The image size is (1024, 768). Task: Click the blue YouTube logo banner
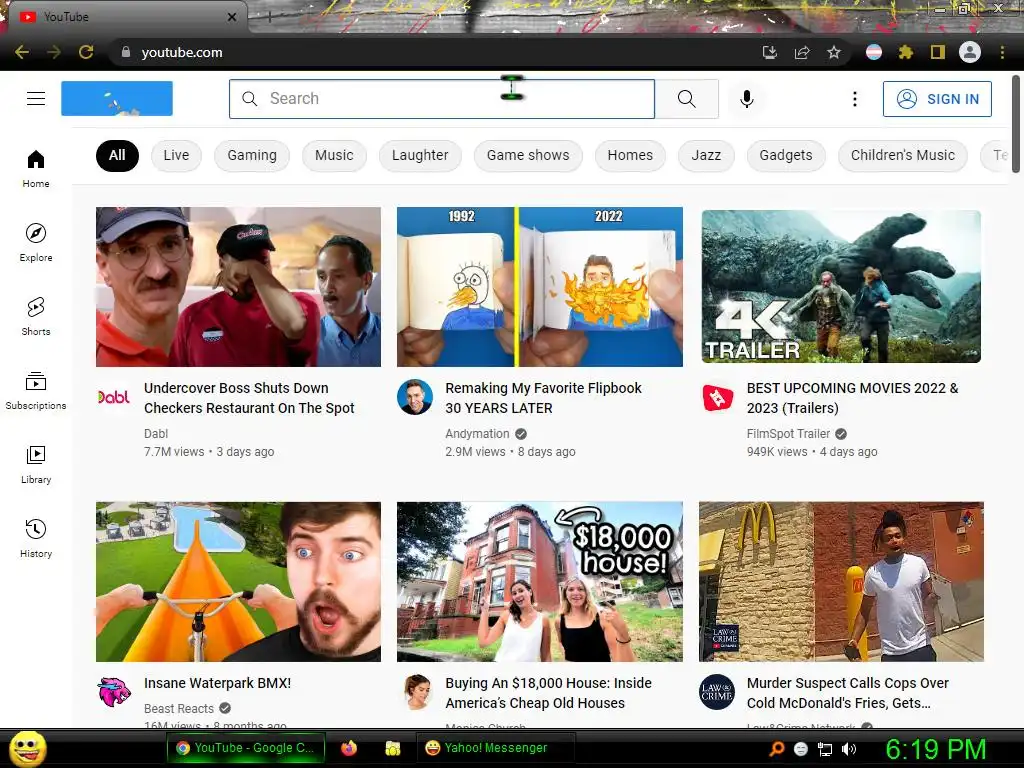pos(117,99)
